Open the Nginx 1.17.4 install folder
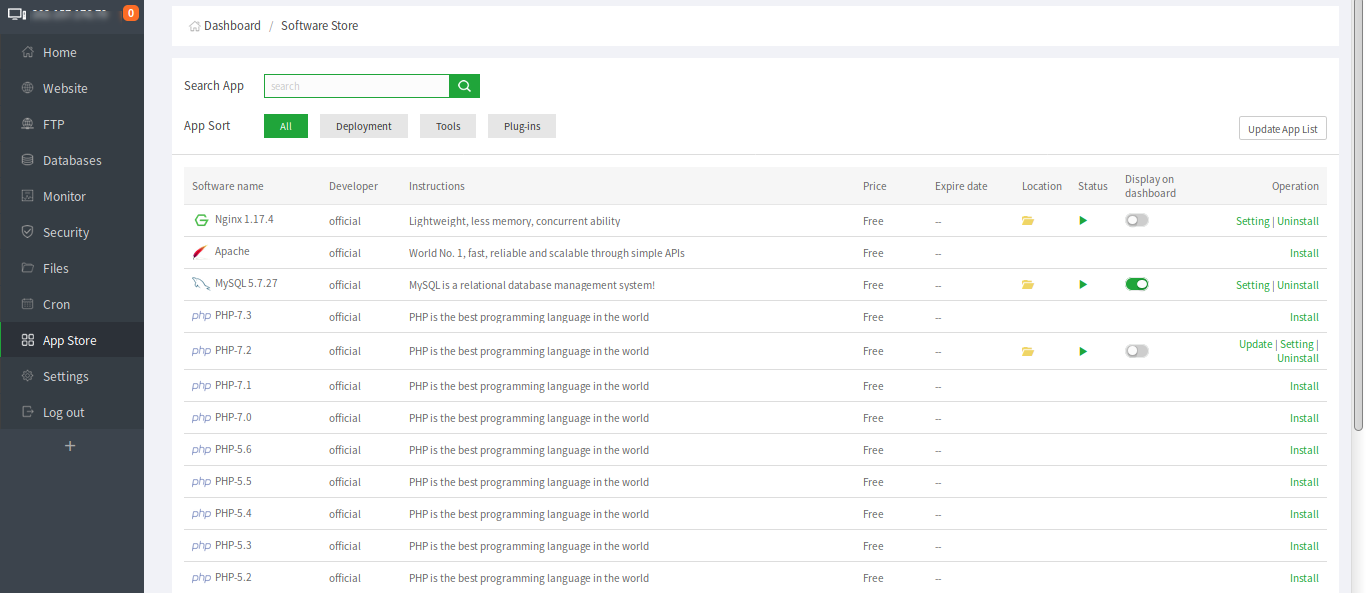Screen dimensions: 1366x593 click(1028, 220)
